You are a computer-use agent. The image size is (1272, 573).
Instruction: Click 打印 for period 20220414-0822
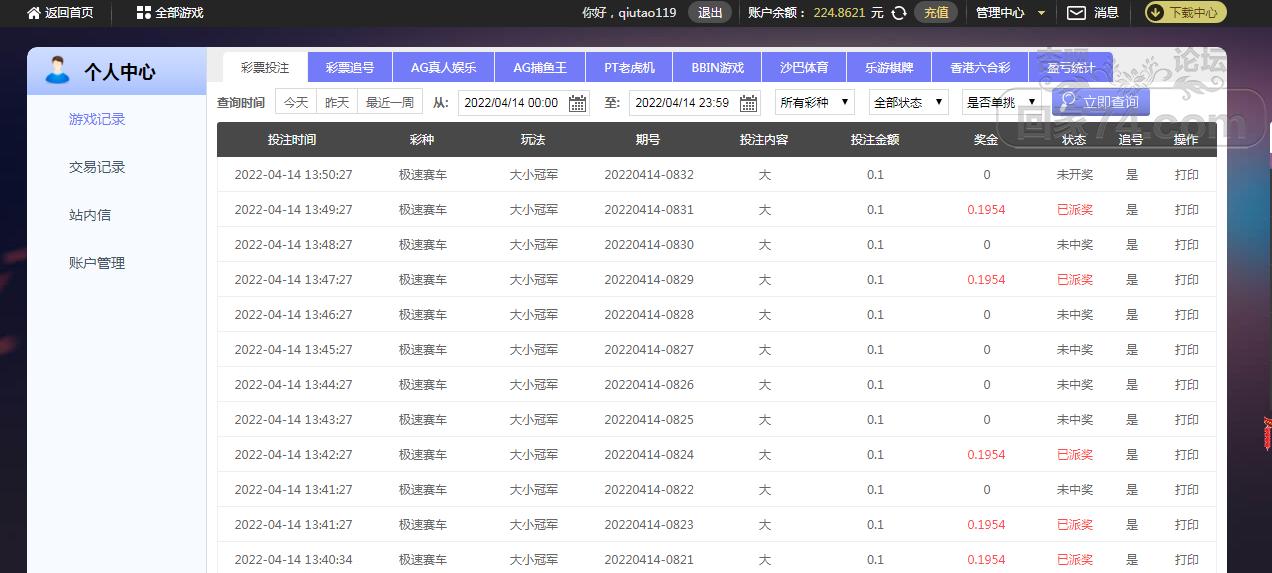1187,490
